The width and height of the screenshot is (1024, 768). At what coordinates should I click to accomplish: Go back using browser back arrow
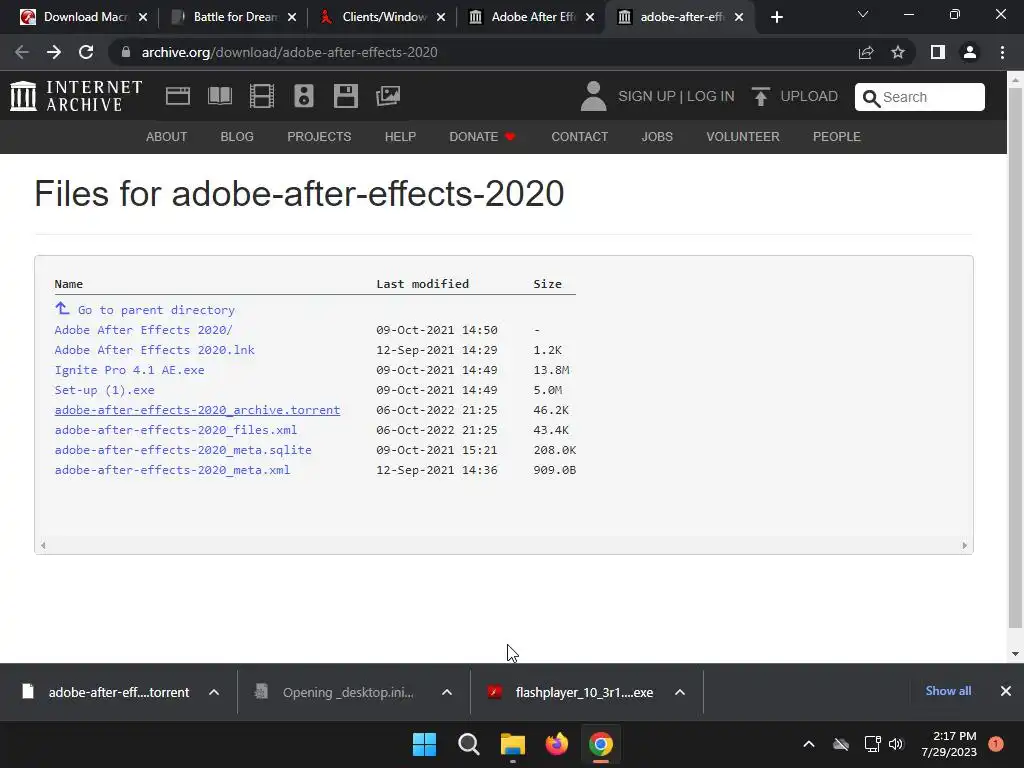tap(22, 52)
